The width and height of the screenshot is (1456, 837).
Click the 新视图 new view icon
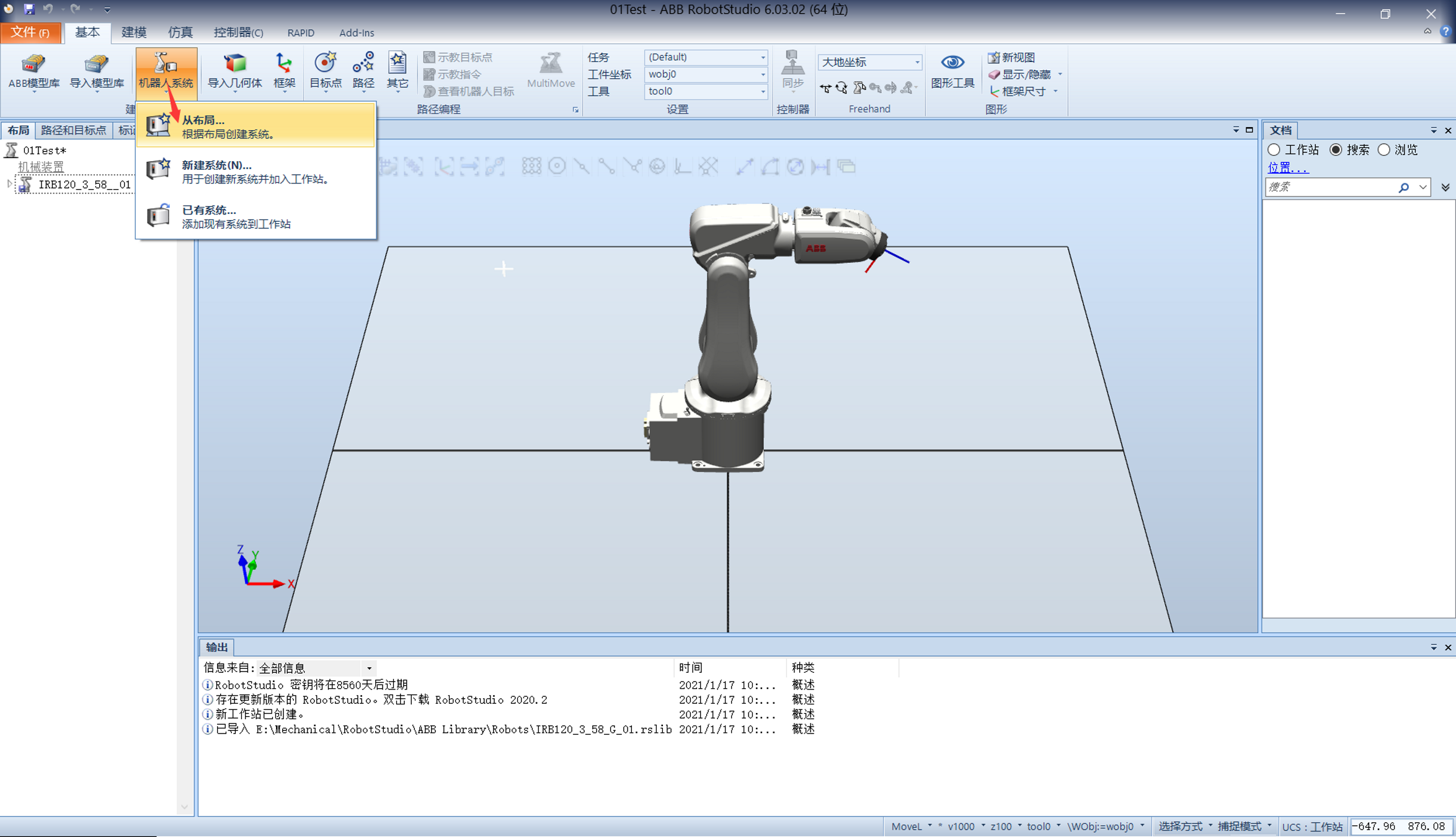coord(1016,56)
